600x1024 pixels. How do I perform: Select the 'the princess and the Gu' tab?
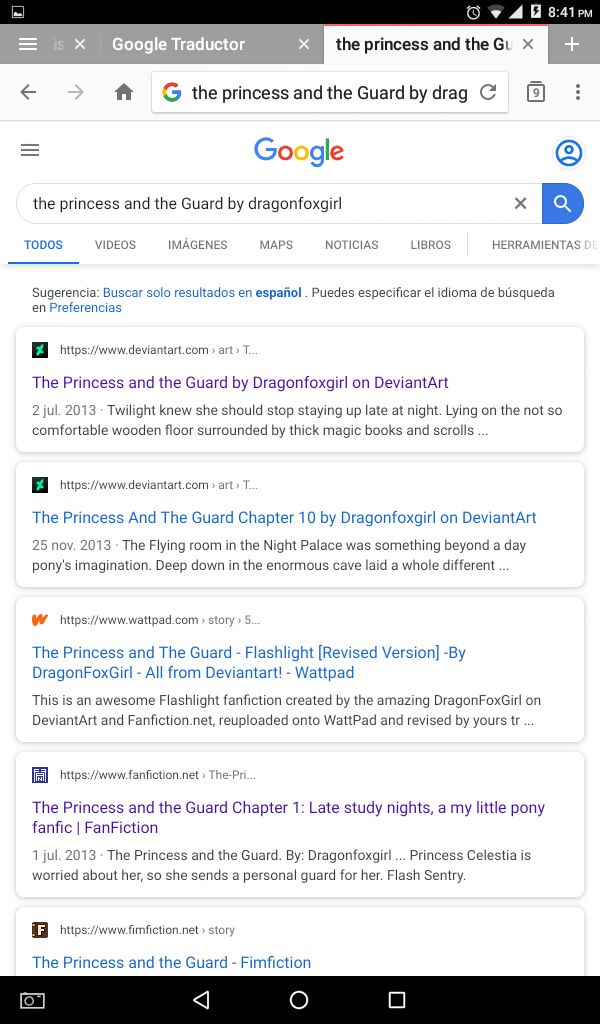[x=424, y=44]
